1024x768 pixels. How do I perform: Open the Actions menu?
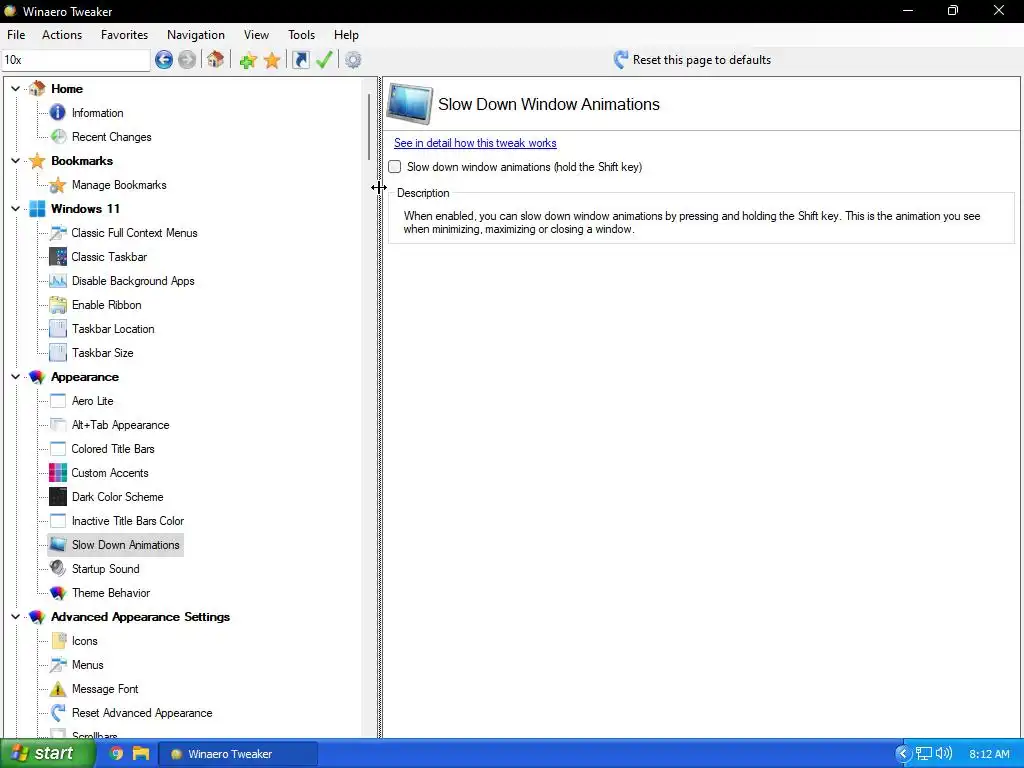pos(62,35)
